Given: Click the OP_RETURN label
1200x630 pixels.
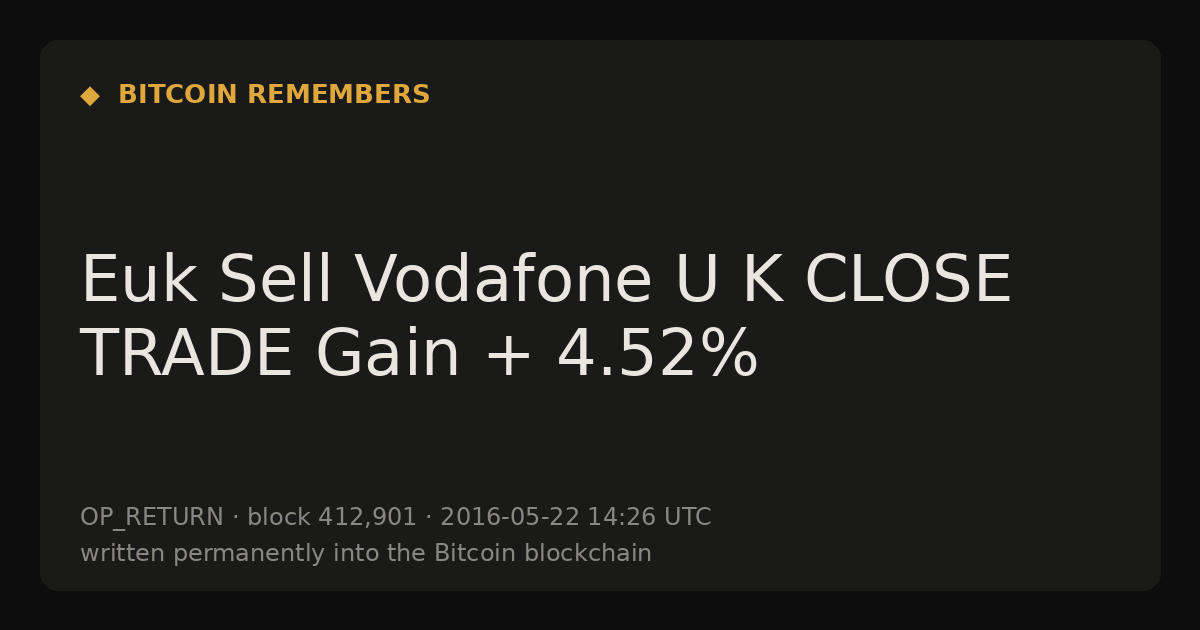Looking at the screenshot, I should (x=152, y=518).
